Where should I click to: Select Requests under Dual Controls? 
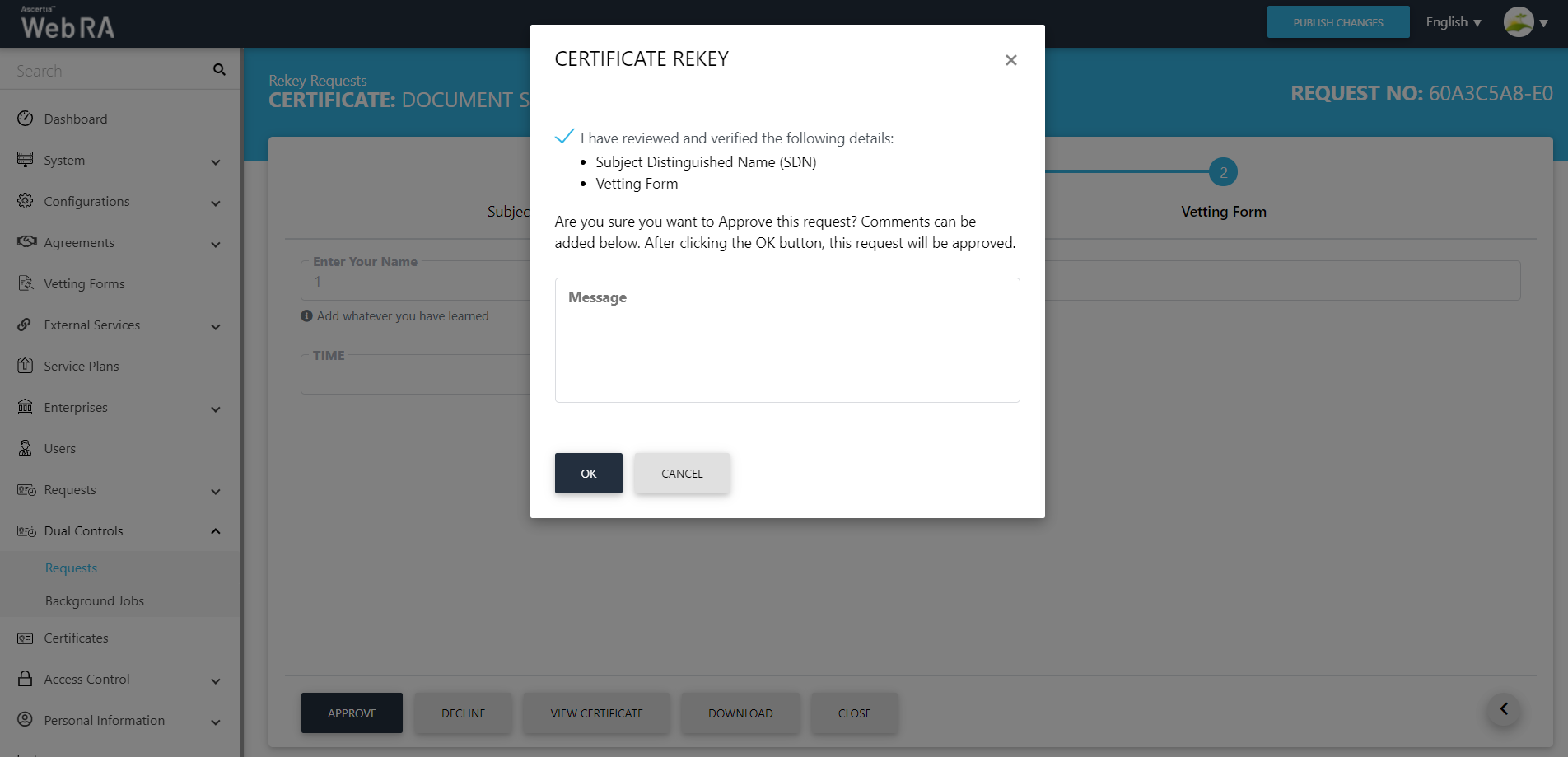coord(72,568)
